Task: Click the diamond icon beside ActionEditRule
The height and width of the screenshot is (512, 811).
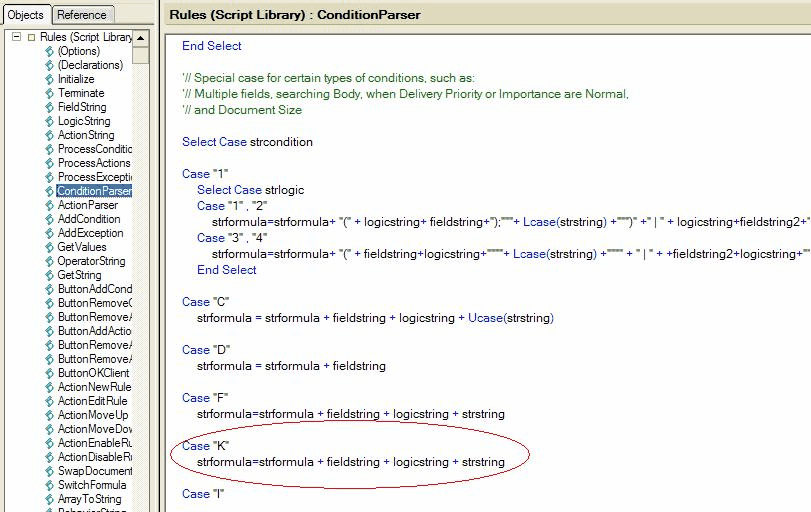Action: point(49,400)
